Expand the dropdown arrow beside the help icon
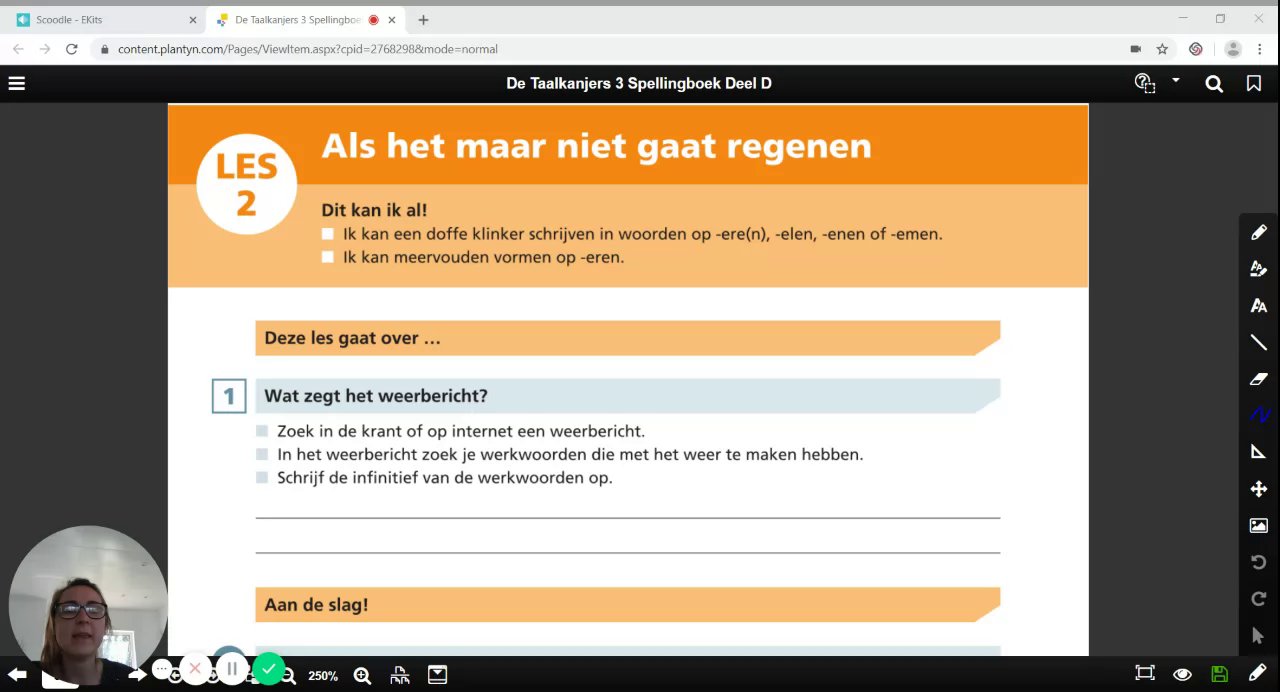1280x692 pixels. (1176, 80)
